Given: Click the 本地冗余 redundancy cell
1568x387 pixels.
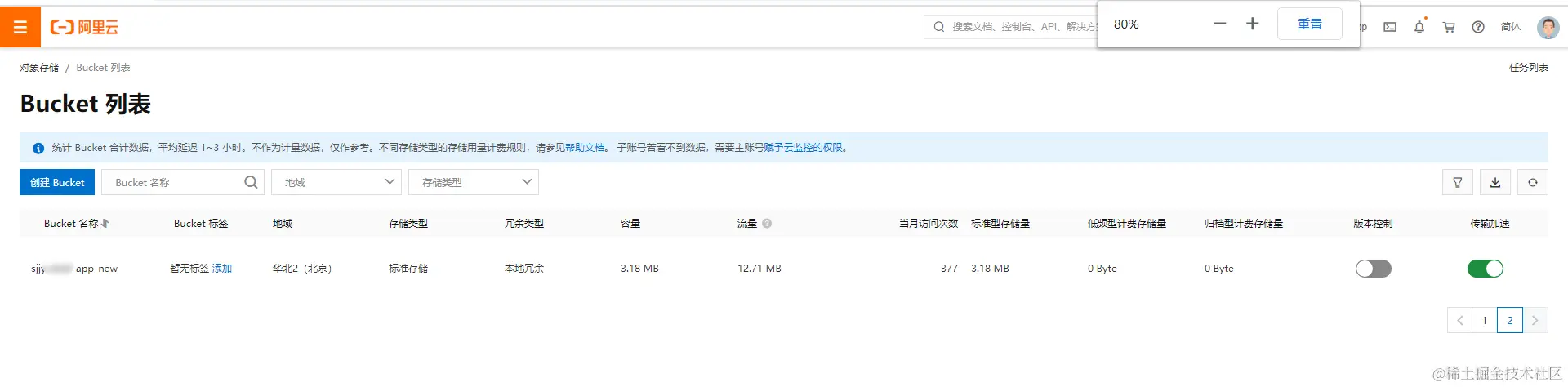Looking at the screenshot, I should [x=524, y=269].
